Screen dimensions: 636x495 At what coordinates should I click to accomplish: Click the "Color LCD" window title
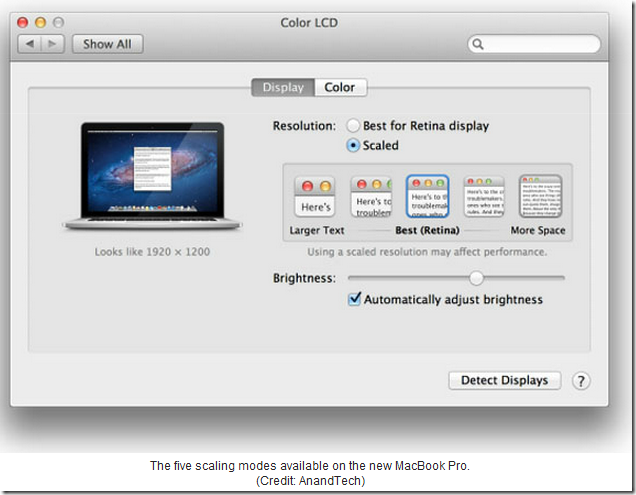(x=309, y=23)
